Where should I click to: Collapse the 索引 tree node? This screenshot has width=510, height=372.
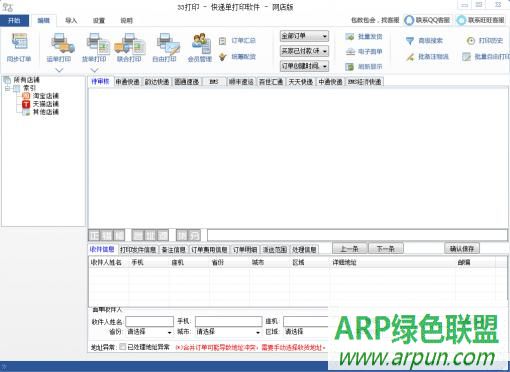pos(7,88)
